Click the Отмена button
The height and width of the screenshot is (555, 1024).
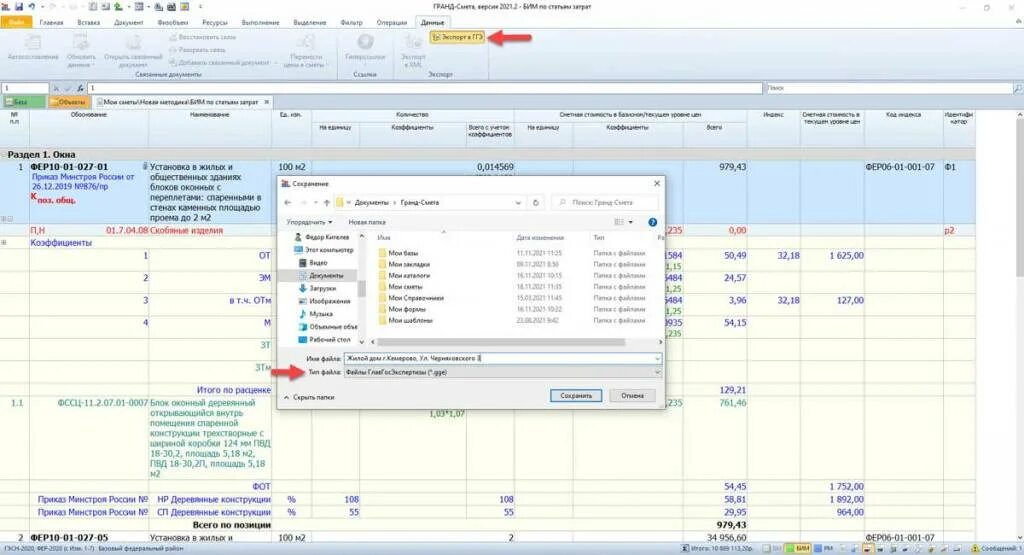coord(632,396)
